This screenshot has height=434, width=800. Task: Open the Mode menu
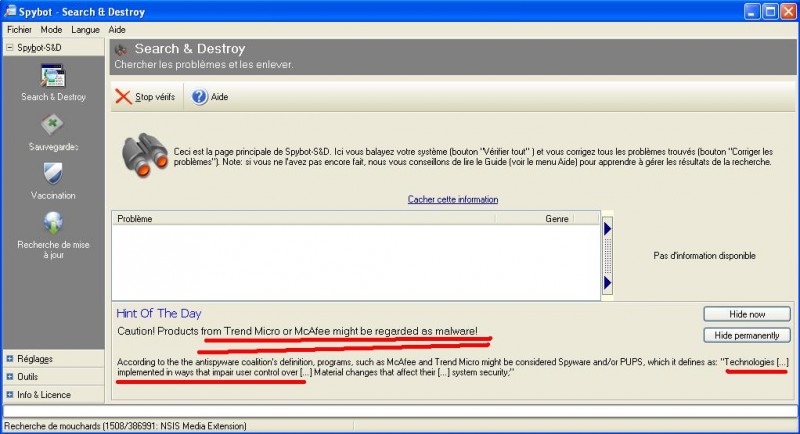click(51, 30)
